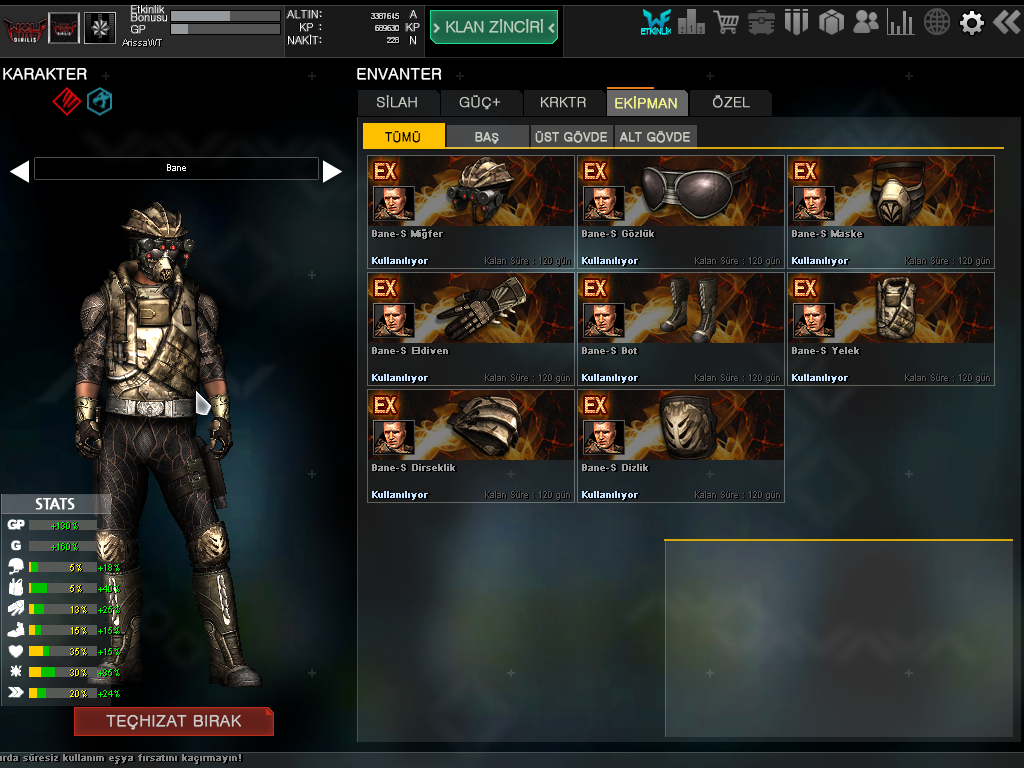Select the Bane-S Dirseklik item
Screen dimensions: 1024x768
[471, 446]
